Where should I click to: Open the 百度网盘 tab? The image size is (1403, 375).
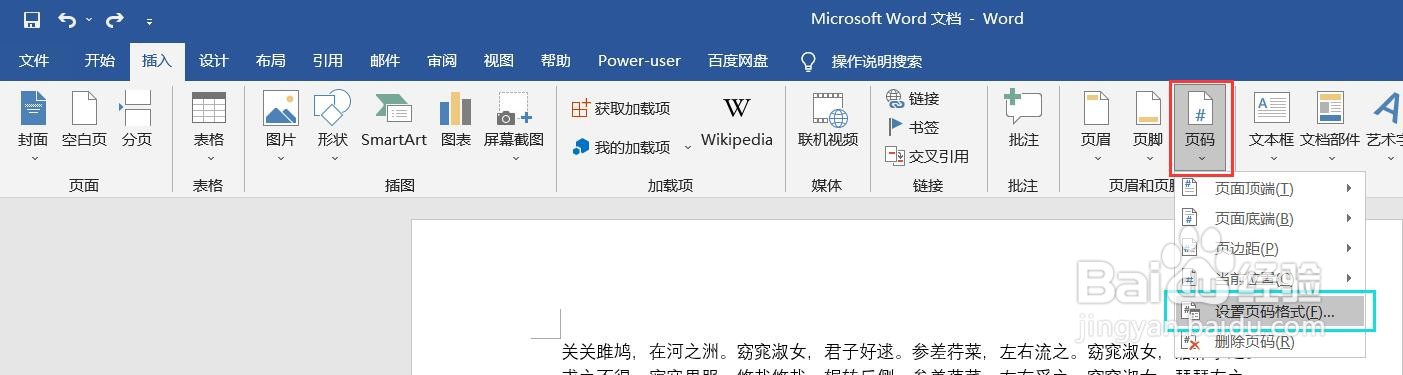[x=738, y=61]
